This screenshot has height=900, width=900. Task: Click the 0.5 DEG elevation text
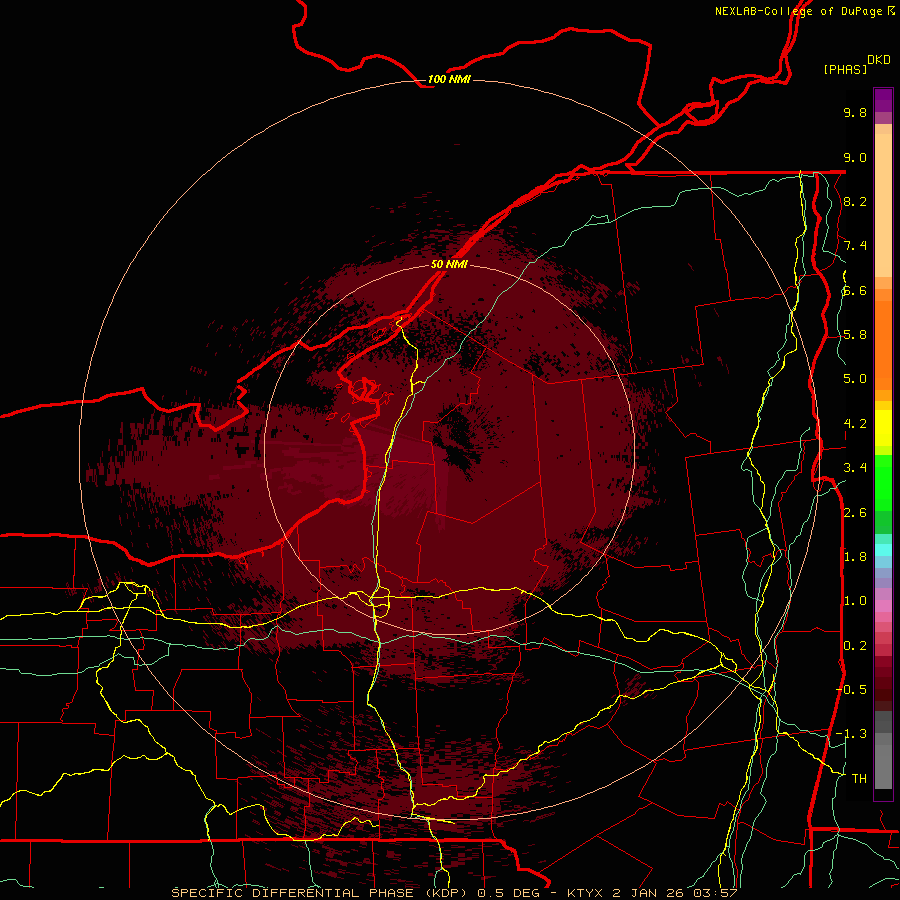click(509, 893)
